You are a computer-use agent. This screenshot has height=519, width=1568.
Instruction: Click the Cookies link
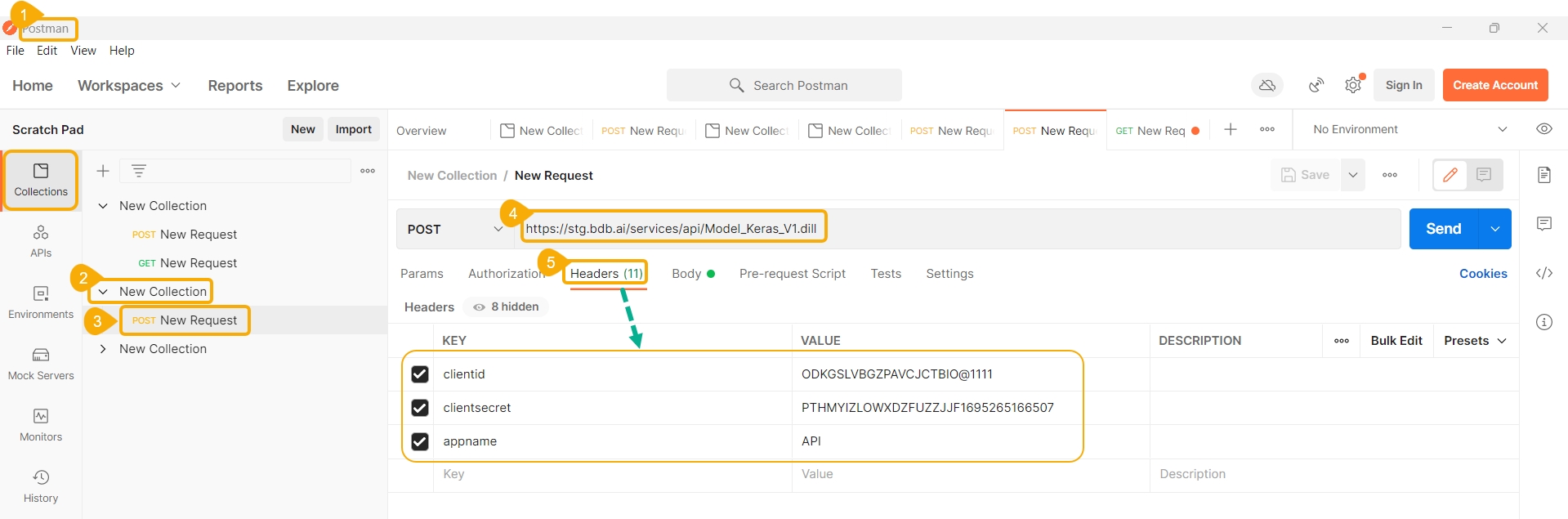1482,274
